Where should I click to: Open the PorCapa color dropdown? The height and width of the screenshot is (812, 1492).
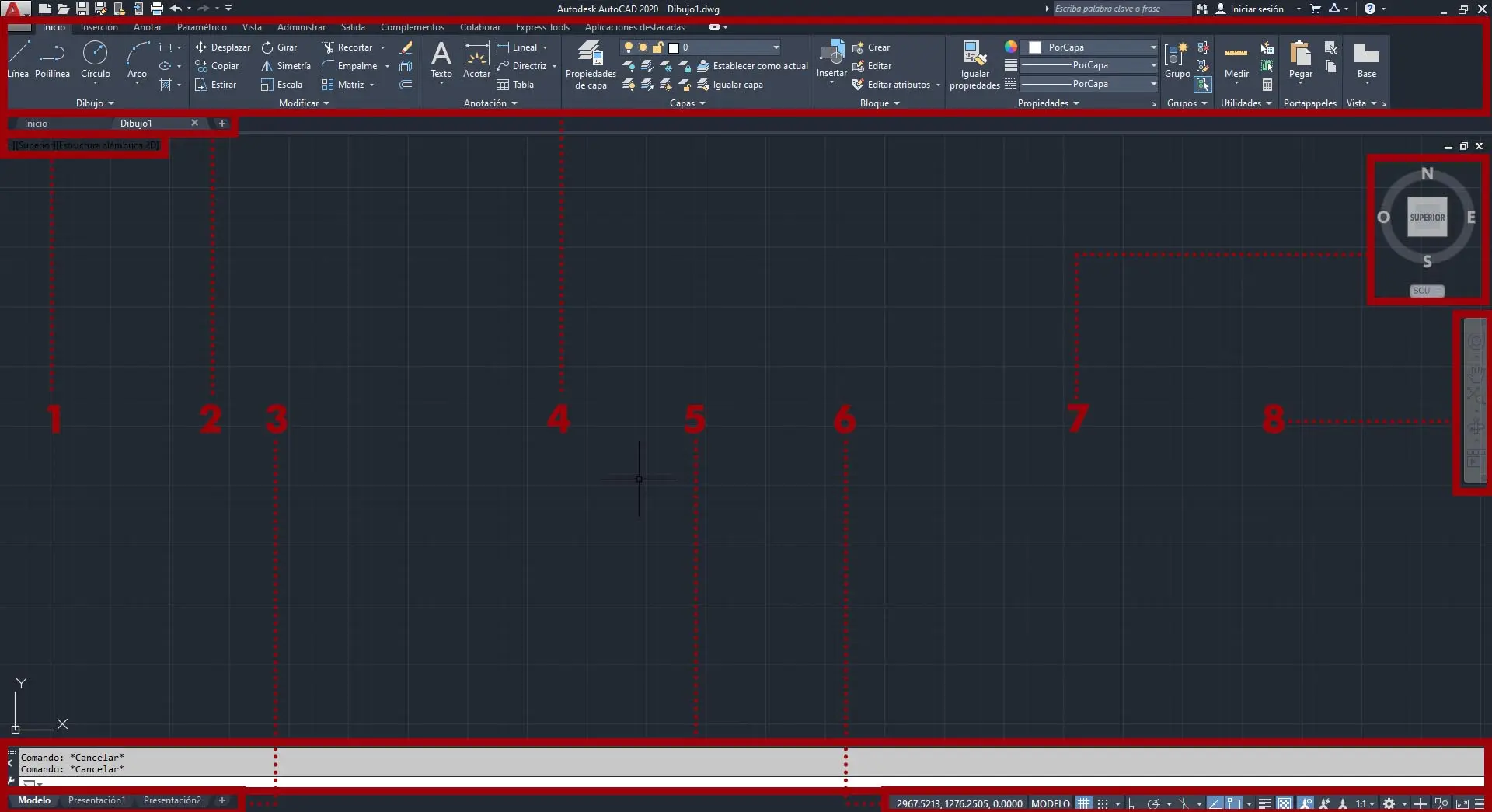click(x=1153, y=47)
